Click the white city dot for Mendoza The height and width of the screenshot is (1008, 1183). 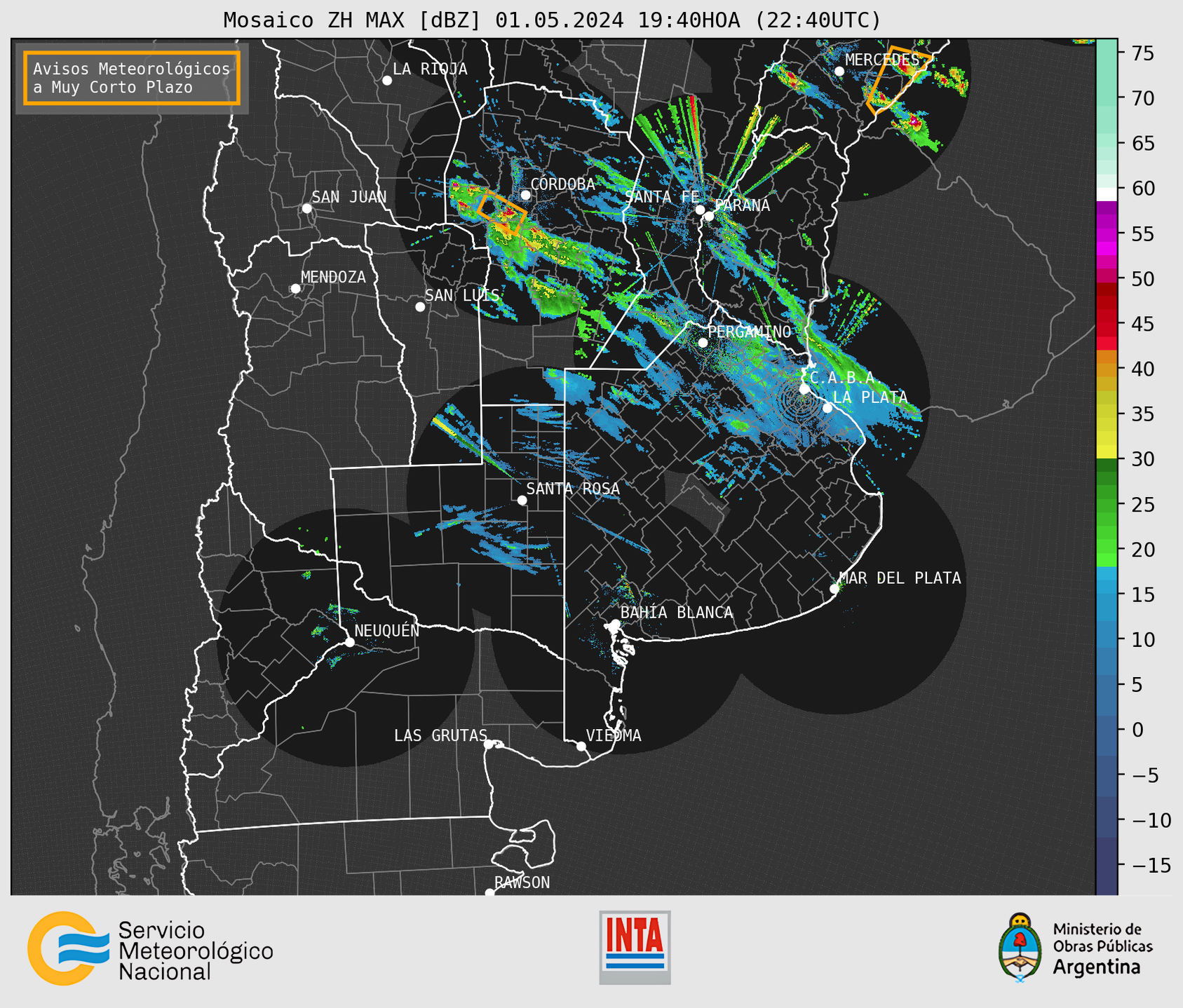[296, 289]
